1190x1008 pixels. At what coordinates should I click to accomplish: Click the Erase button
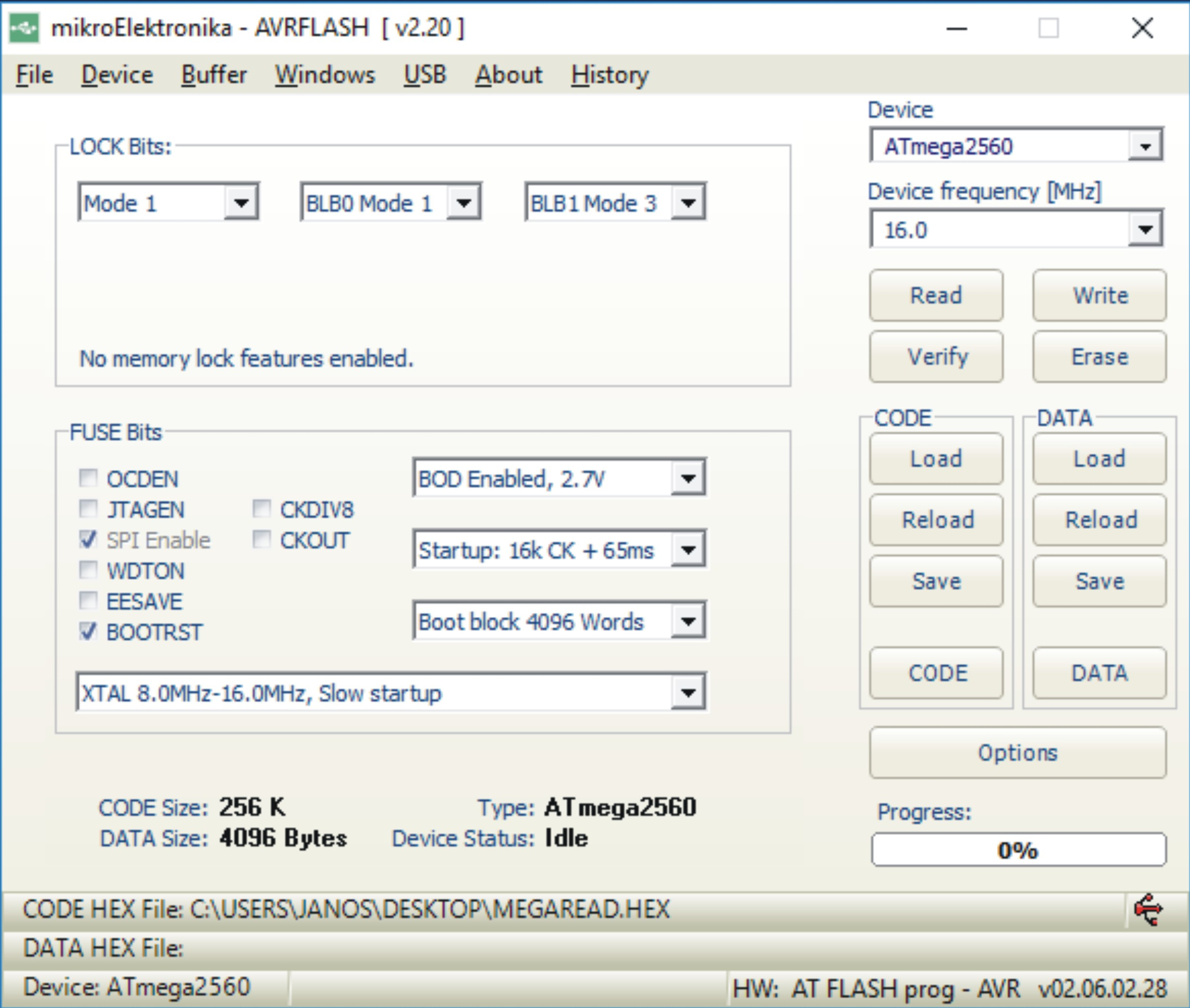1099,357
